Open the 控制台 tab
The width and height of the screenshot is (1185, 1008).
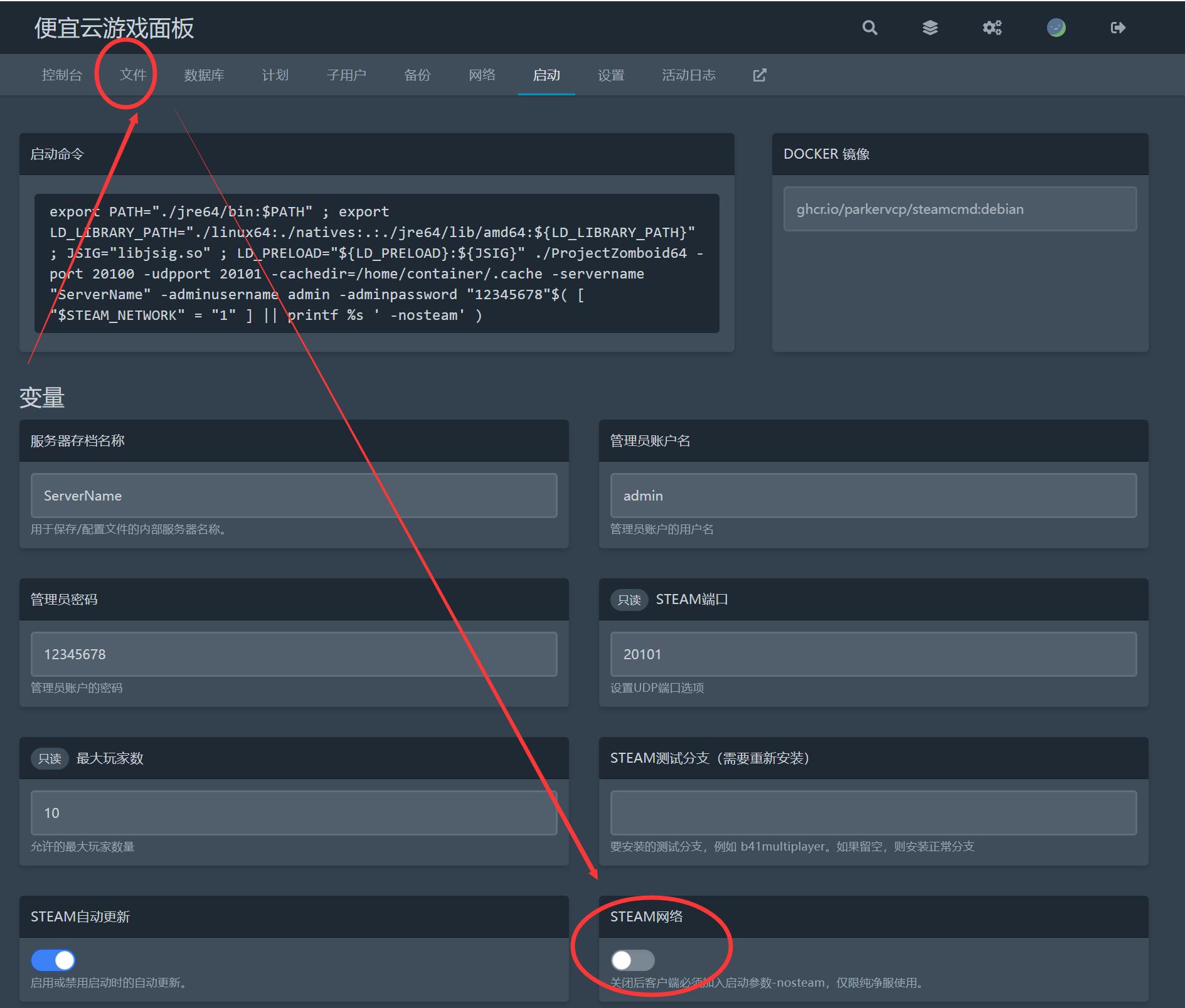point(62,75)
